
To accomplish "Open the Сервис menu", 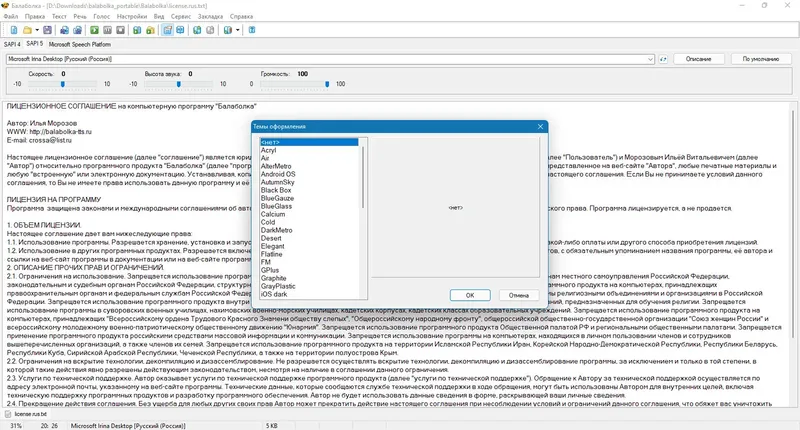I will [181, 16].
